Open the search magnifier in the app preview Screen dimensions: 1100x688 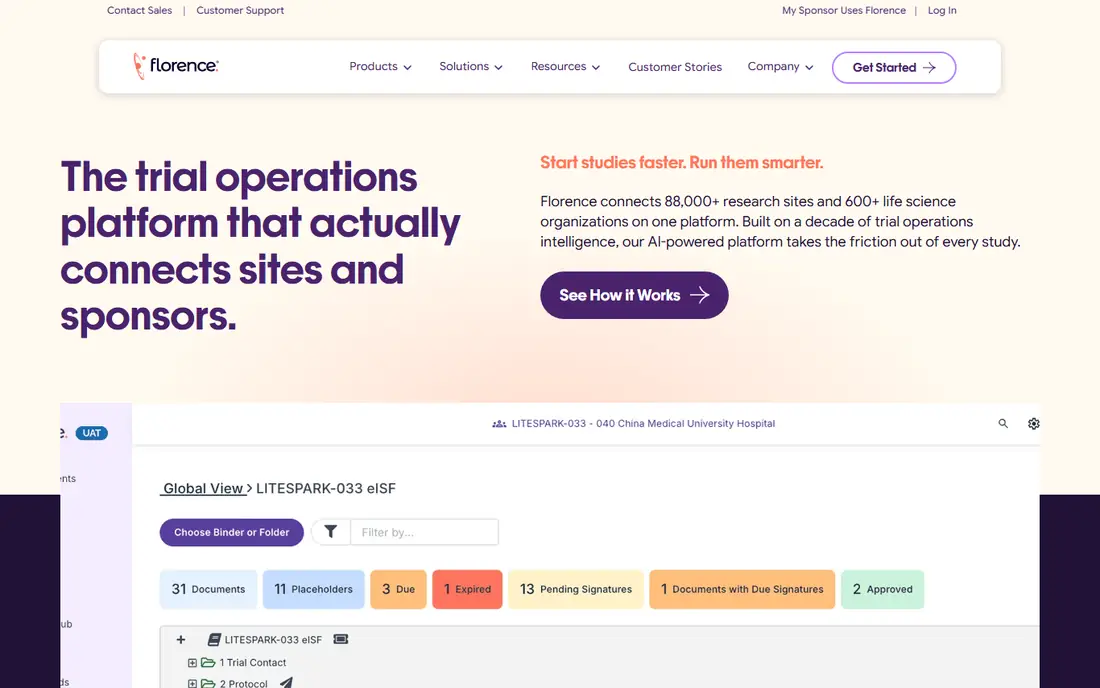coord(1003,424)
